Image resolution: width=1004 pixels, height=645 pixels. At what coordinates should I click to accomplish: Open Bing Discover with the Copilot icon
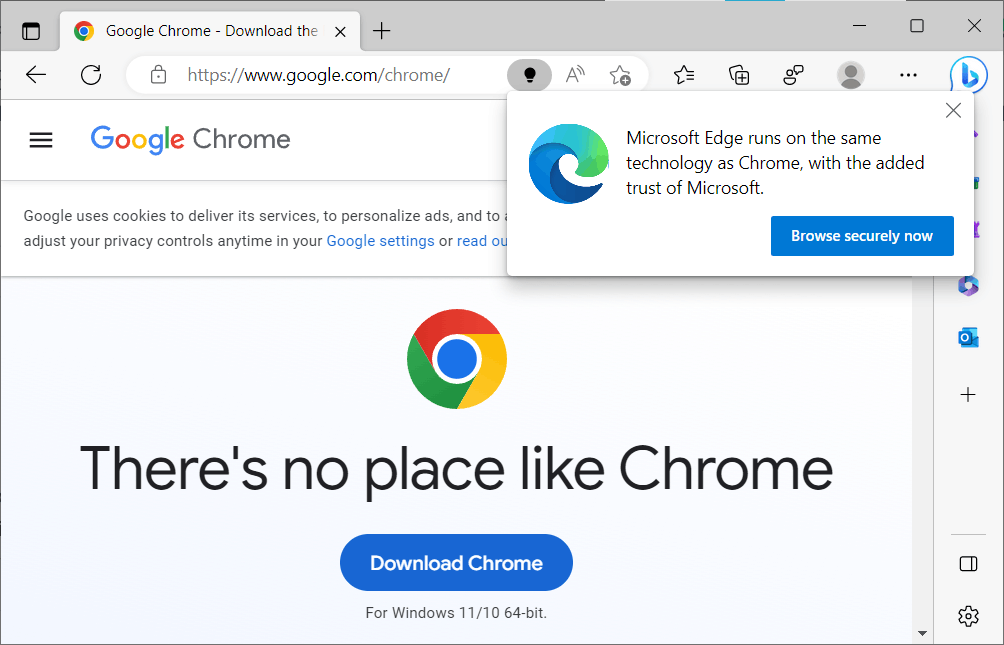point(968,74)
